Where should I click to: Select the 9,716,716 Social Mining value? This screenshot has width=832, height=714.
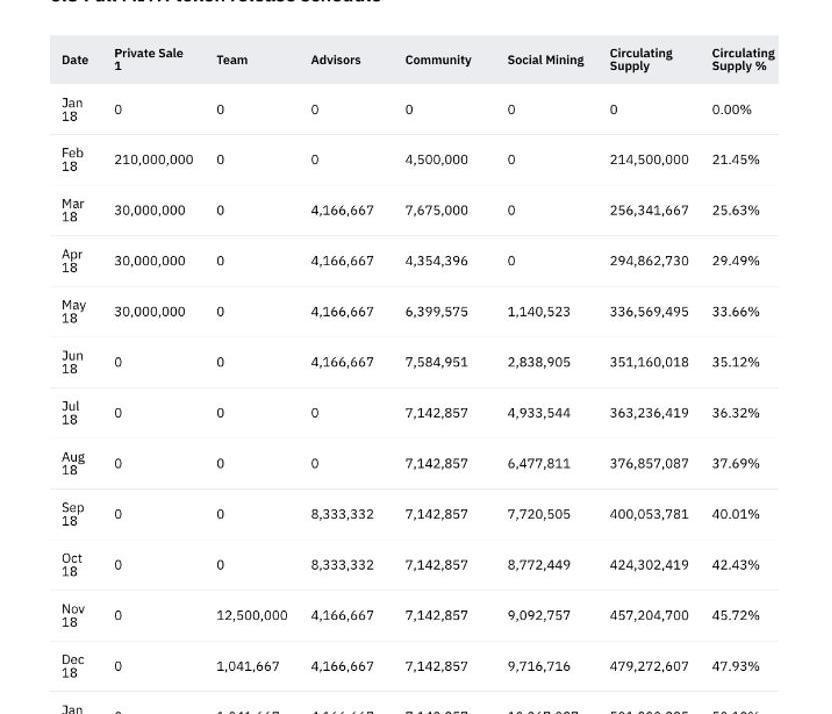(538, 666)
